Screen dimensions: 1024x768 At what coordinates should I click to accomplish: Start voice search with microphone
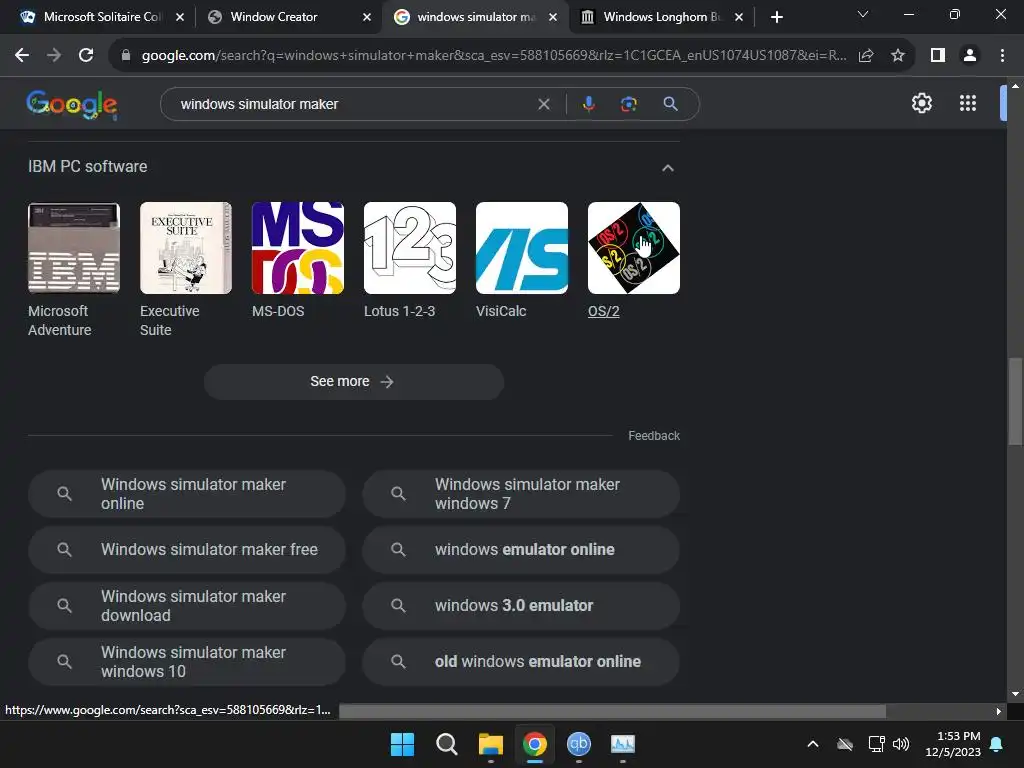pos(589,104)
